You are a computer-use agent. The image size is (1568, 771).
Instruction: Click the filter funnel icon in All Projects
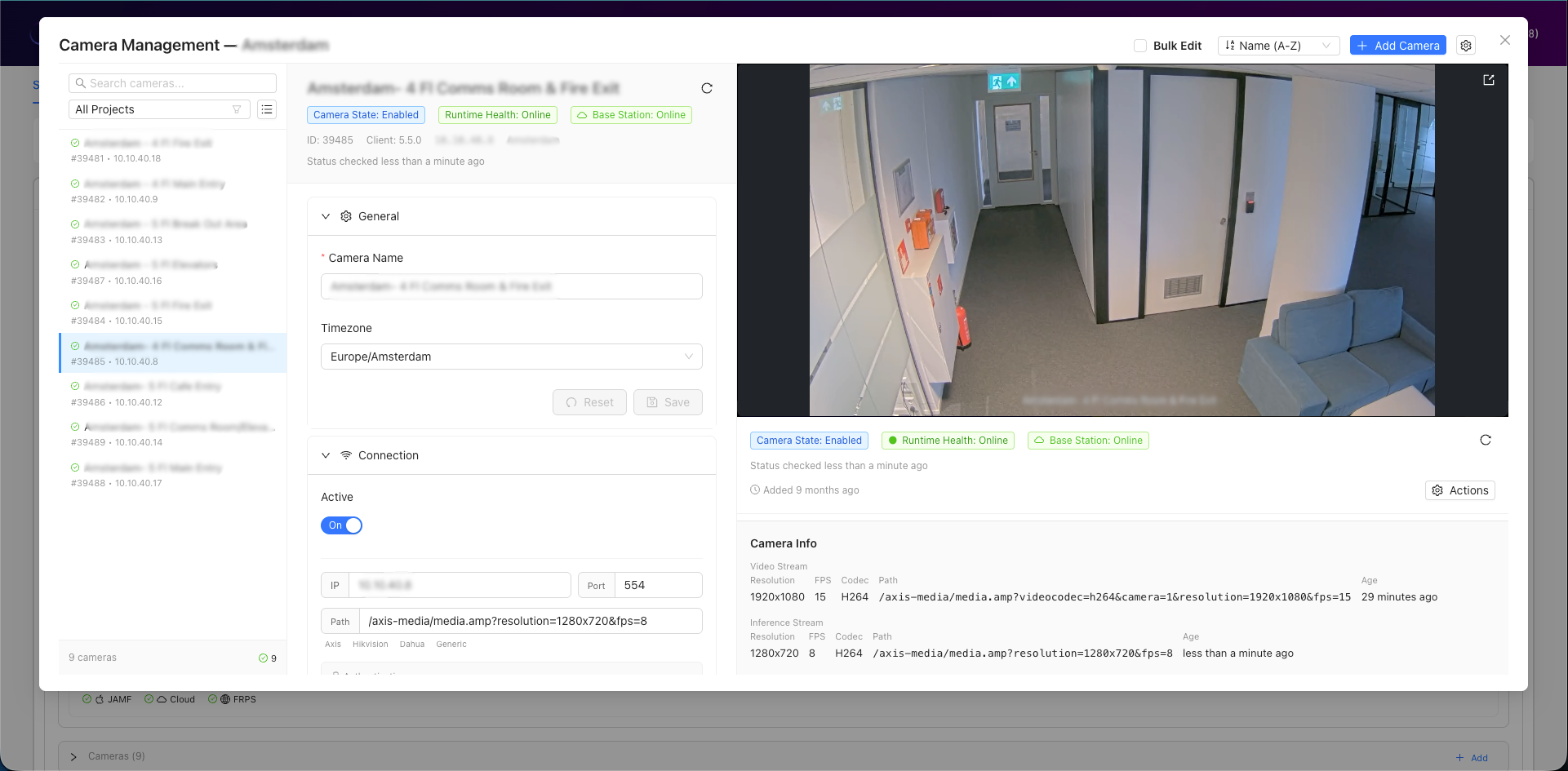pos(237,109)
